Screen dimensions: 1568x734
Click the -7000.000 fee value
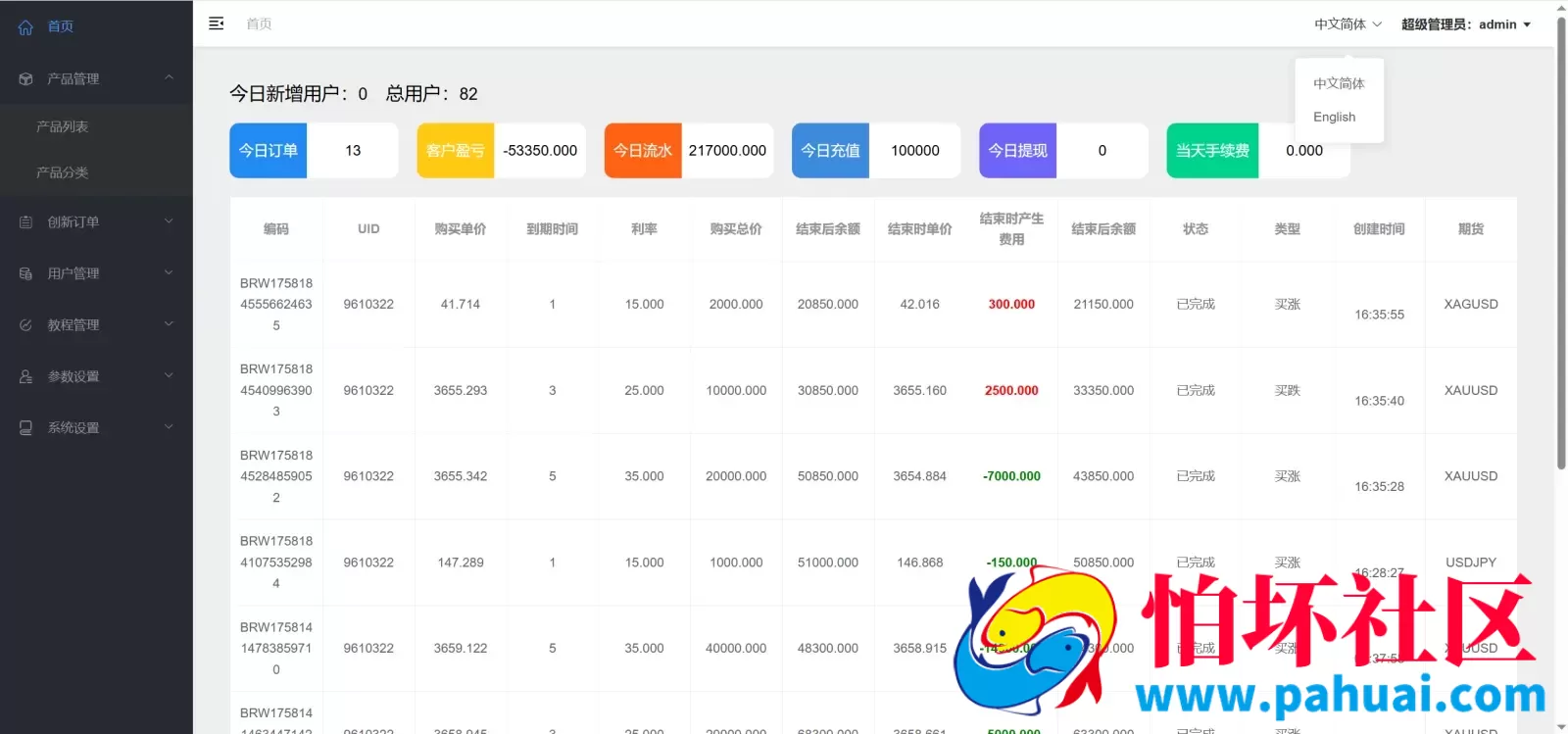(1011, 476)
